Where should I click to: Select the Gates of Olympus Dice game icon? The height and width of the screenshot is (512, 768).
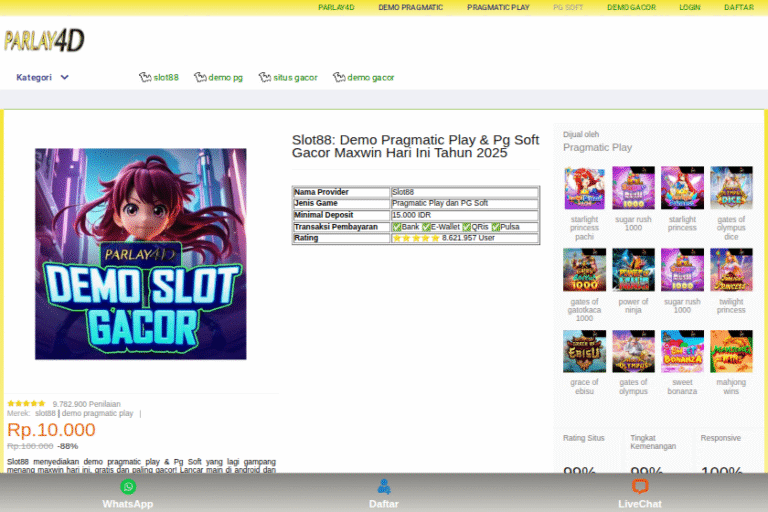click(x=731, y=188)
